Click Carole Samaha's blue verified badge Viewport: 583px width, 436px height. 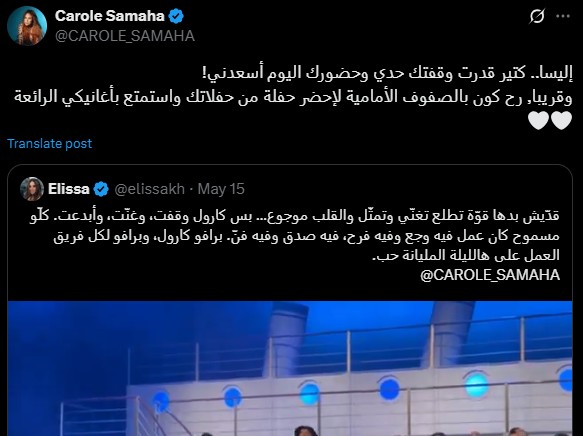pyautogui.click(x=176, y=16)
